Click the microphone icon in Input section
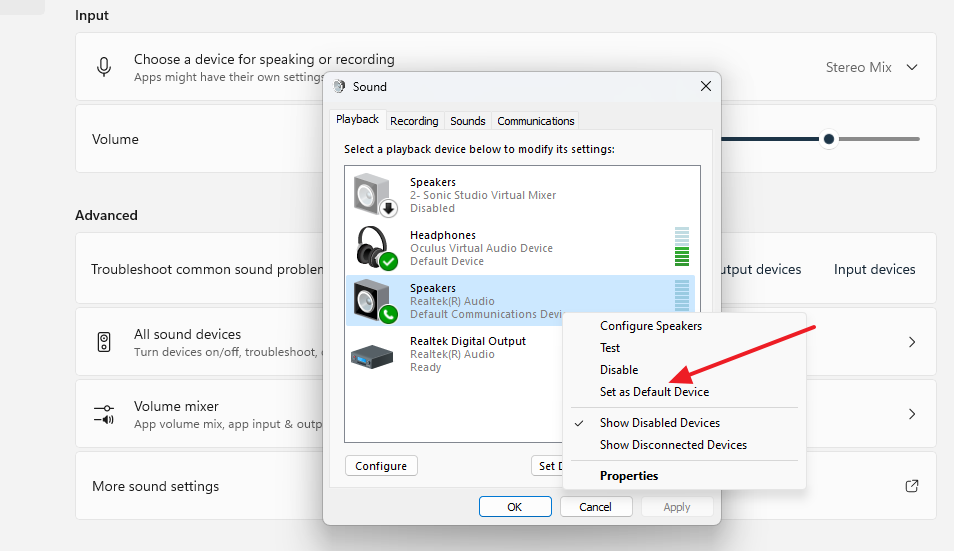This screenshot has height=551, width=954. point(104,67)
